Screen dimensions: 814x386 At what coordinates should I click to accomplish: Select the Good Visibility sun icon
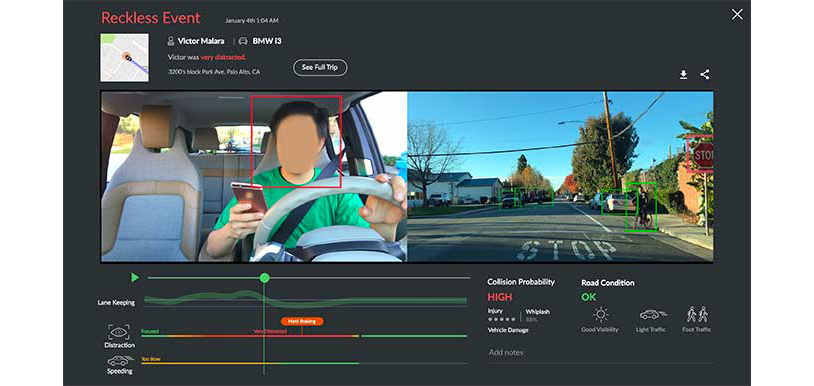point(601,314)
